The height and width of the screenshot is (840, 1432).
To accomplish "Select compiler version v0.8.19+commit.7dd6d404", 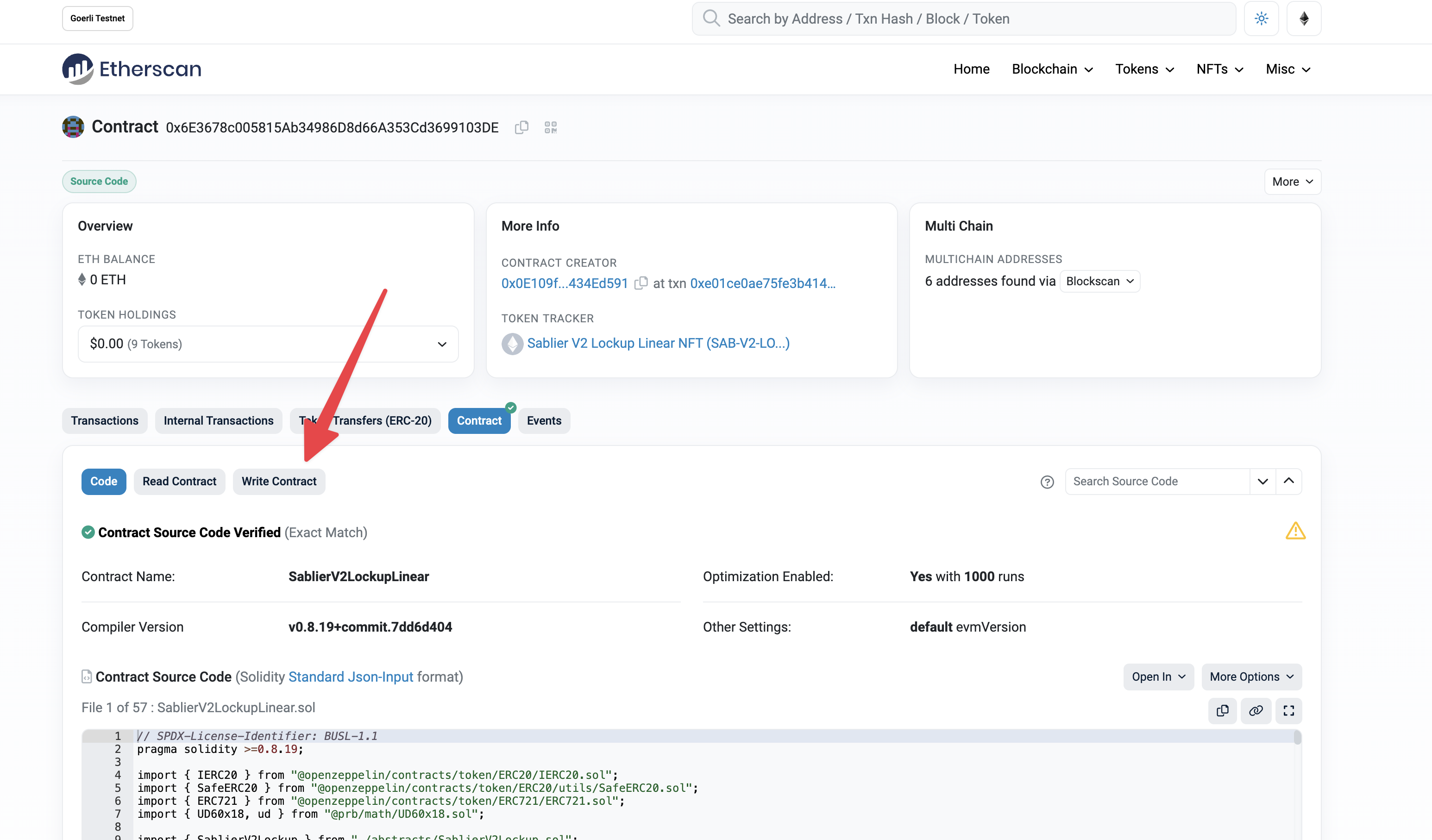I will (370, 627).
